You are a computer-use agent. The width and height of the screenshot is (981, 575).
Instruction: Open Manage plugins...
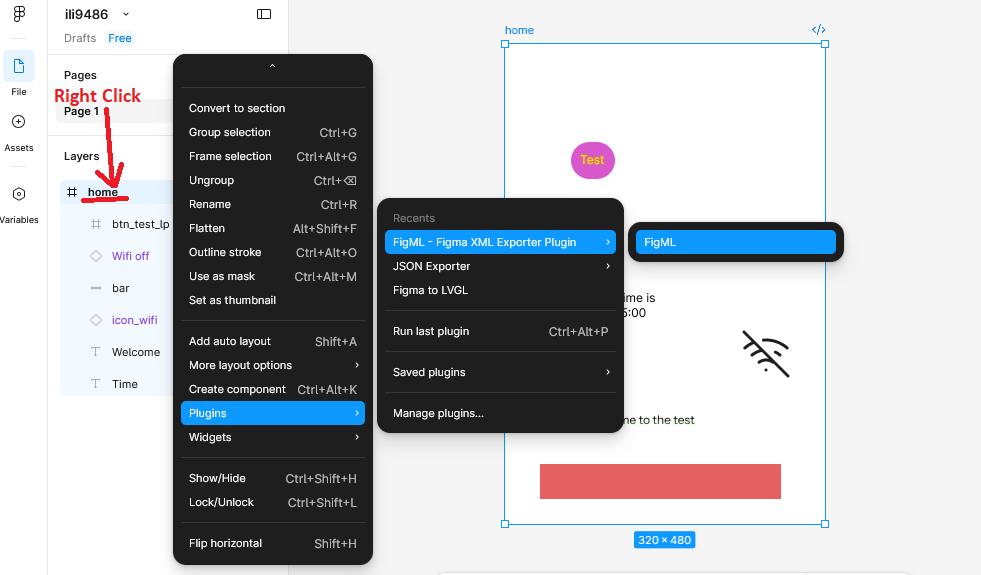point(501,413)
